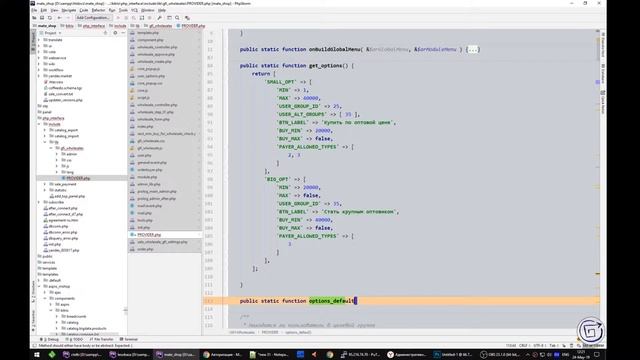Open the Window menu
The image size is (640, 360).
pos(147,10)
